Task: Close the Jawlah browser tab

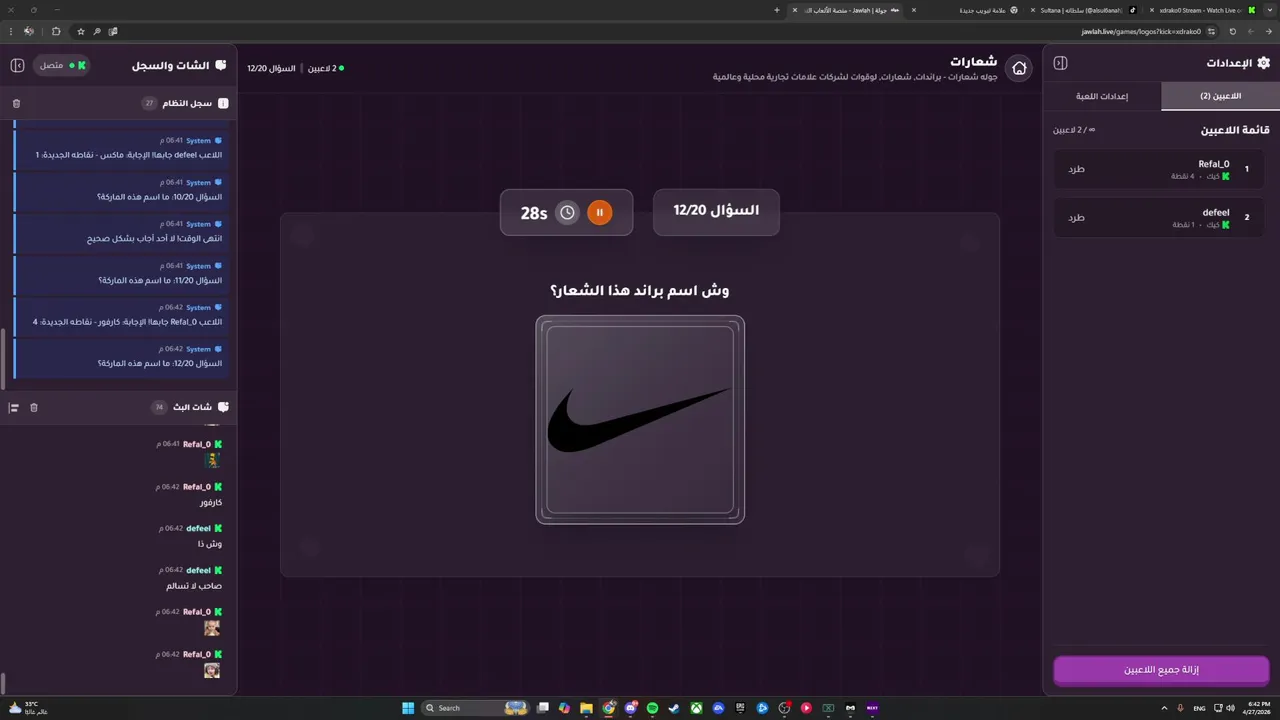Action: coord(795,10)
